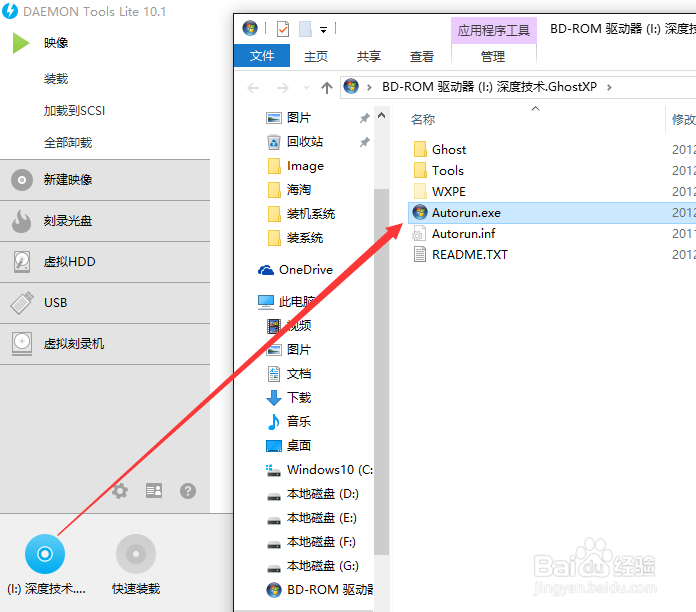Switch to the 主页 ribbon tab
Viewport: 696px width, 612px height.
click(316, 56)
